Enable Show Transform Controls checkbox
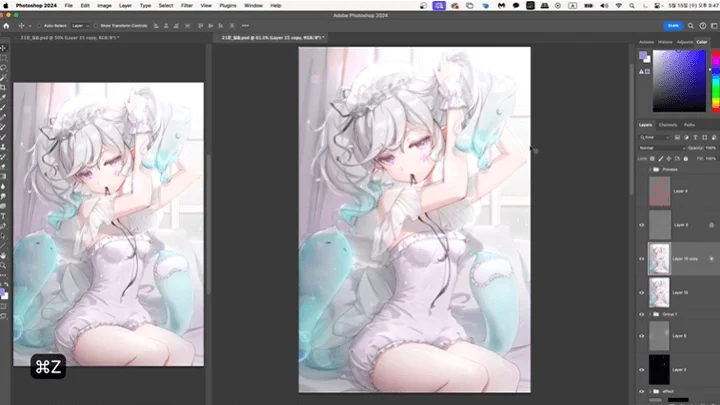This screenshot has width=720, height=405. [96, 26]
